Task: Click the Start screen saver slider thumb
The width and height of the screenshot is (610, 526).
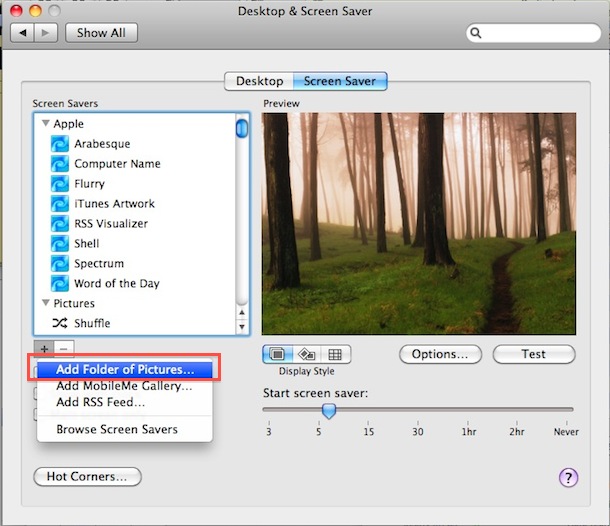Action: coord(328,410)
